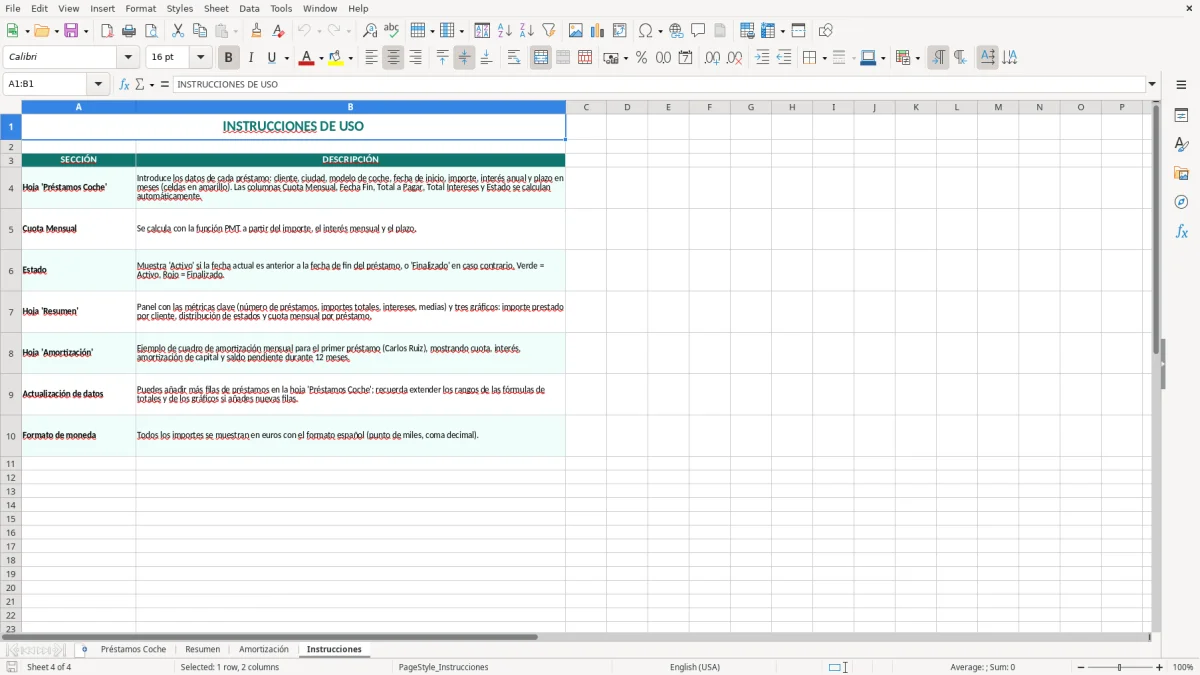
Task: Open the Sheet menu
Action: [x=216, y=8]
